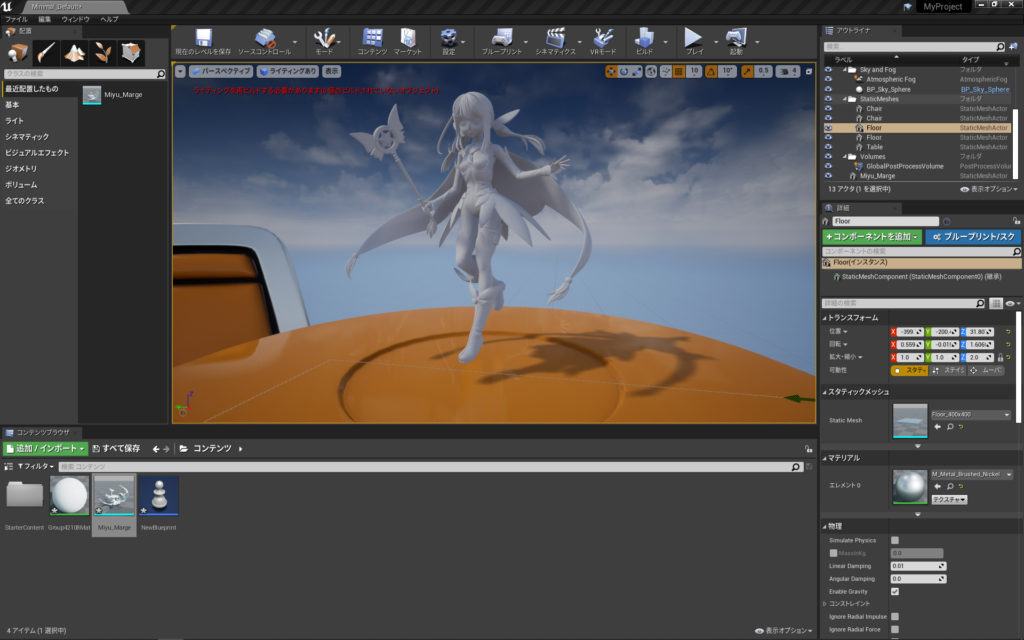Switch to Landscape mode mountain icon

coord(74,53)
